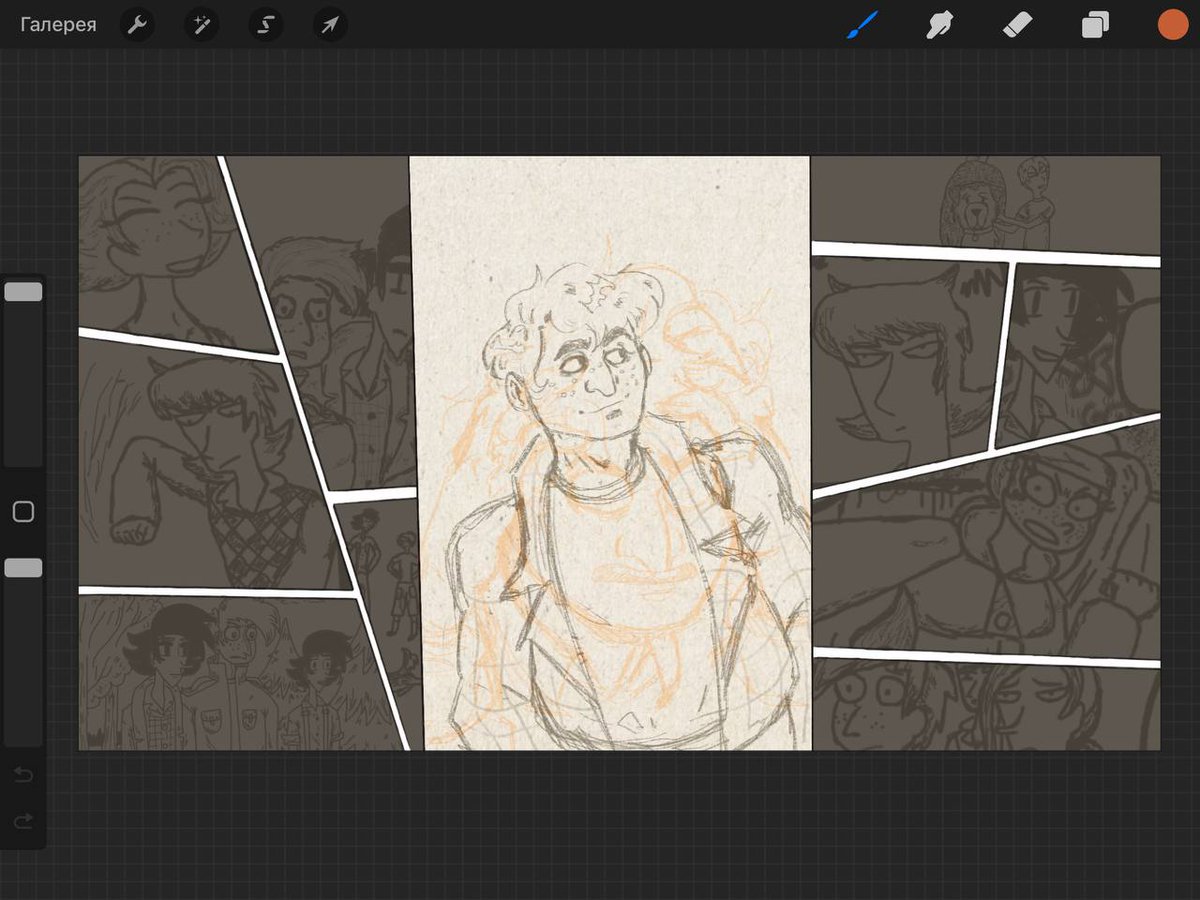Viewport: 1200px width, 900px height.
Task: Click the brush size slider handle
Action: coord(23,292)
